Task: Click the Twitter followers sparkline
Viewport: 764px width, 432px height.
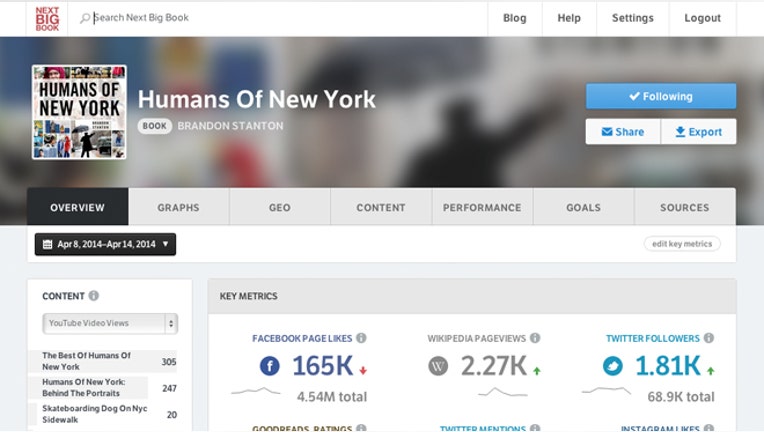Action: (606, 390)
